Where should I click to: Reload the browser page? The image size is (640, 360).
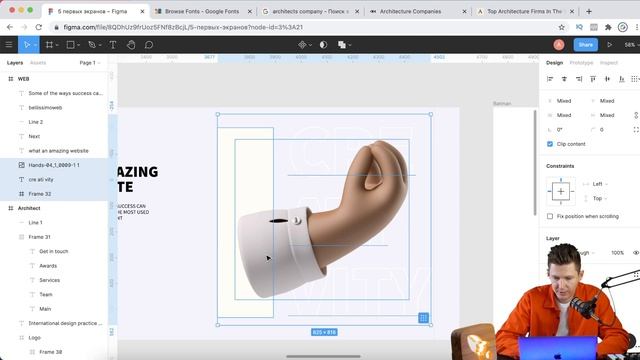pos(38,27)
